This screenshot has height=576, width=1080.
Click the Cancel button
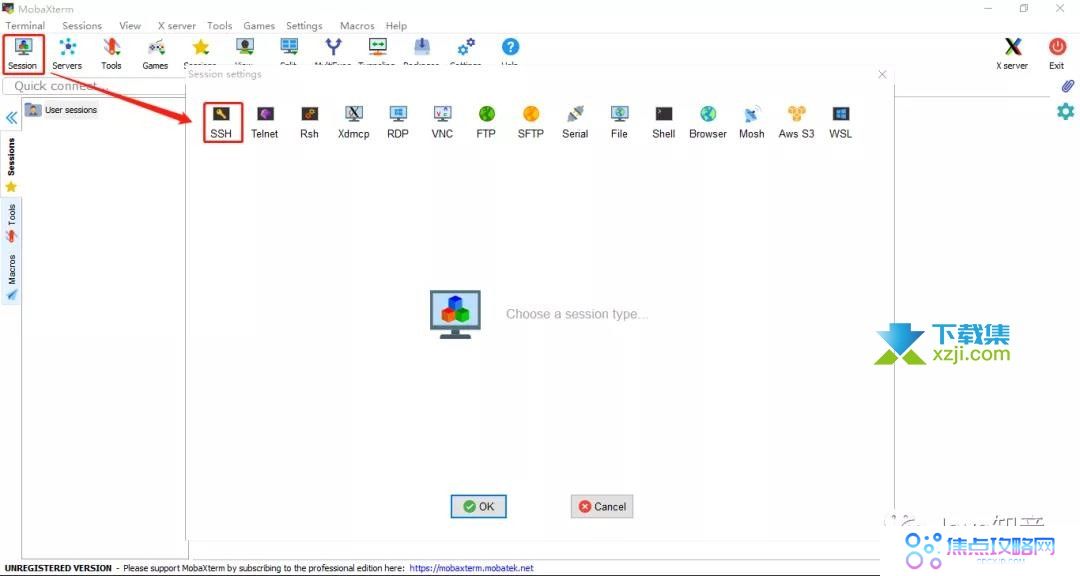[x=602, y=506]
